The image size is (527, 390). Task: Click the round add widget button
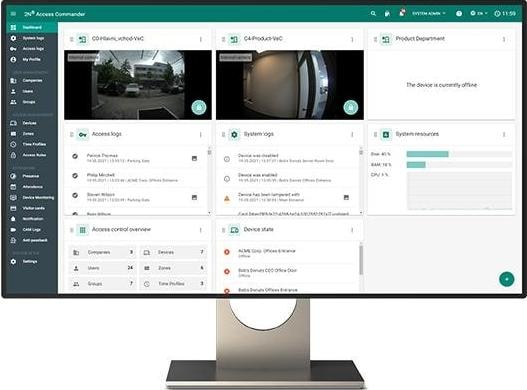pos(506,279)
